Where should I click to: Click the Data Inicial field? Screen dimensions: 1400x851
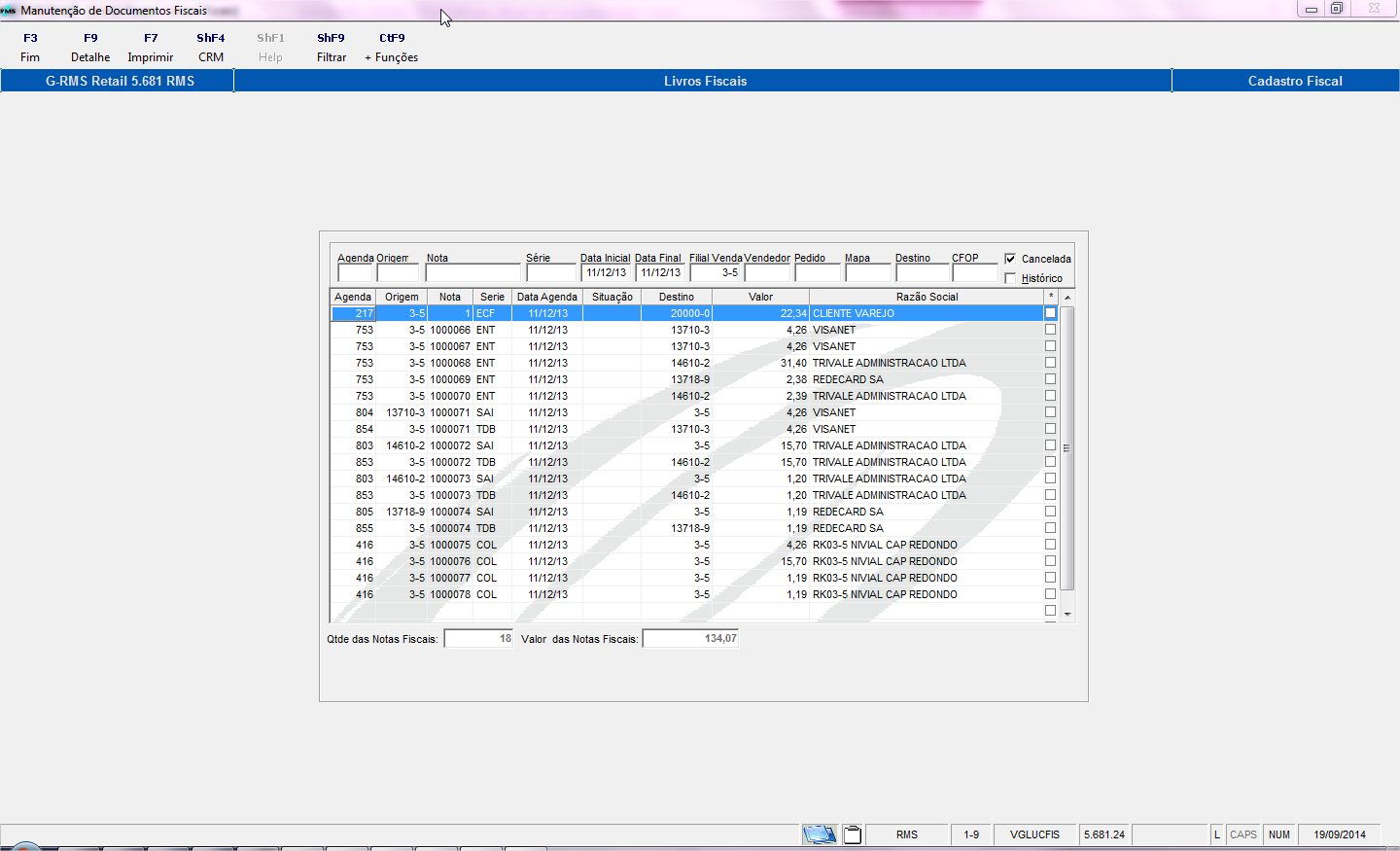tap(606, 273)
